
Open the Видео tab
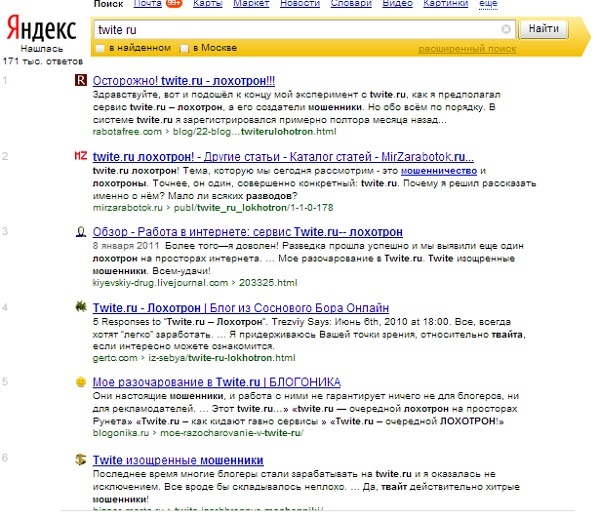[x=398, y=3]
